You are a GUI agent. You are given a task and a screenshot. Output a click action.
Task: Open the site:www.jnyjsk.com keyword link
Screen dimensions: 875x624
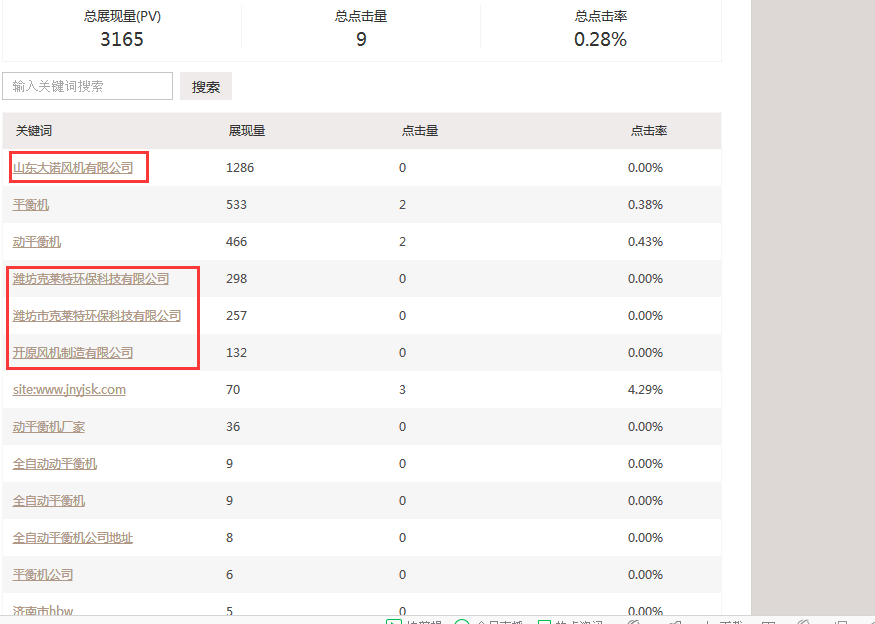coord(69,390)
